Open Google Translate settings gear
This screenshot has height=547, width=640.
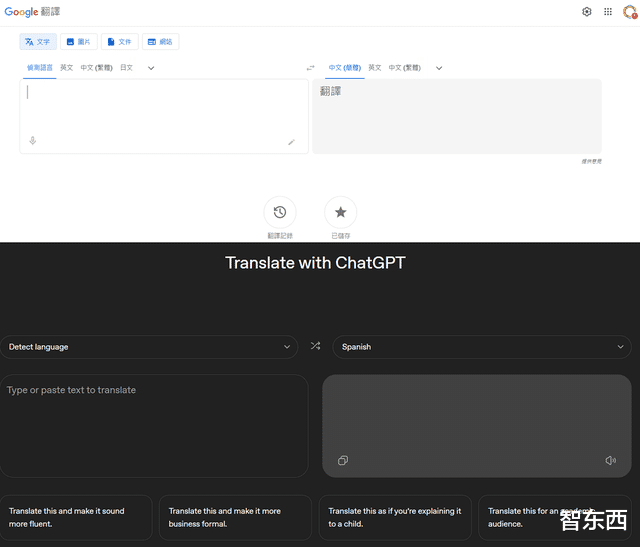point(587,12)
